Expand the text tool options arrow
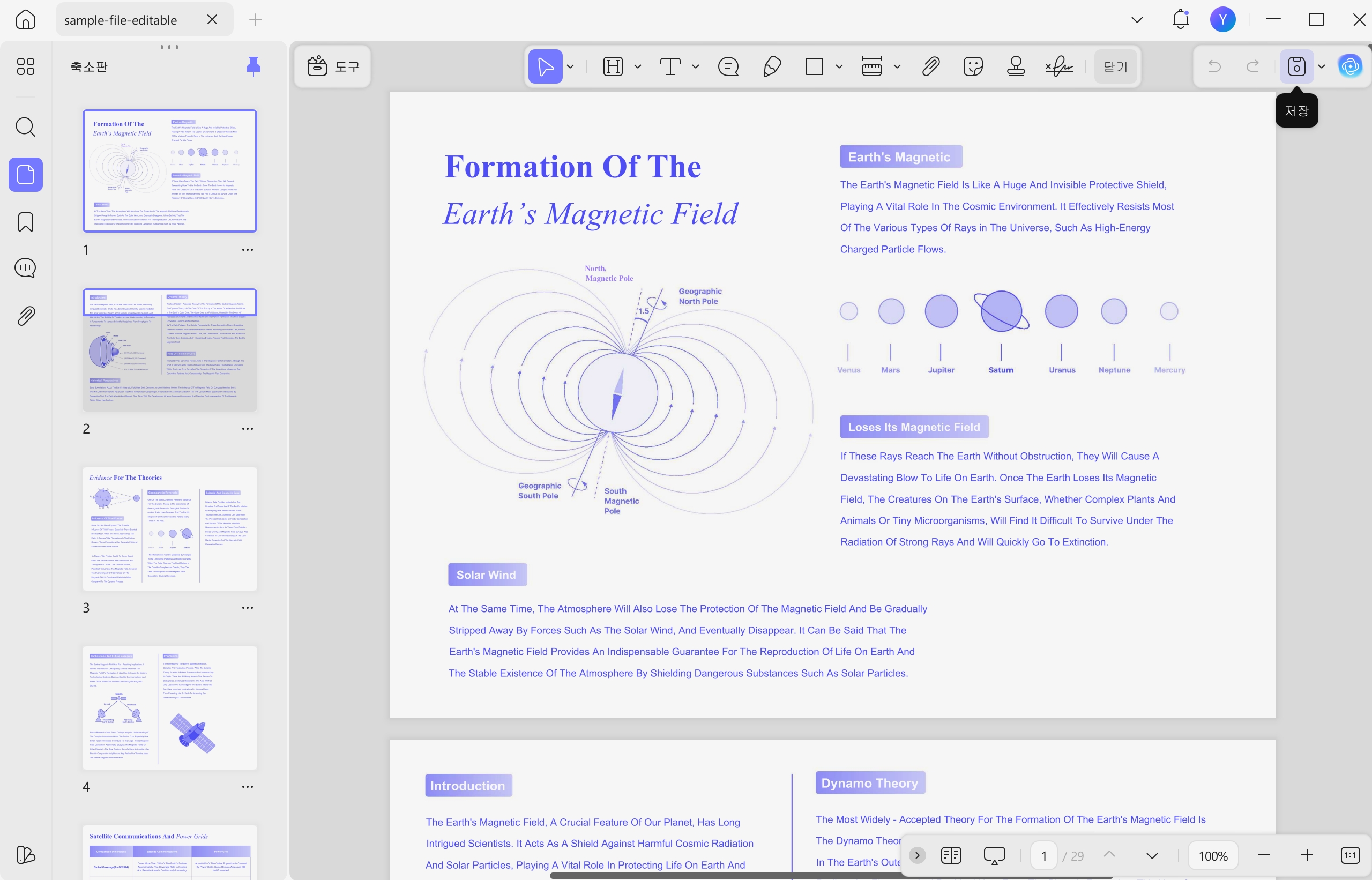This screenshot has height=880, width=1372. [696, 67]
